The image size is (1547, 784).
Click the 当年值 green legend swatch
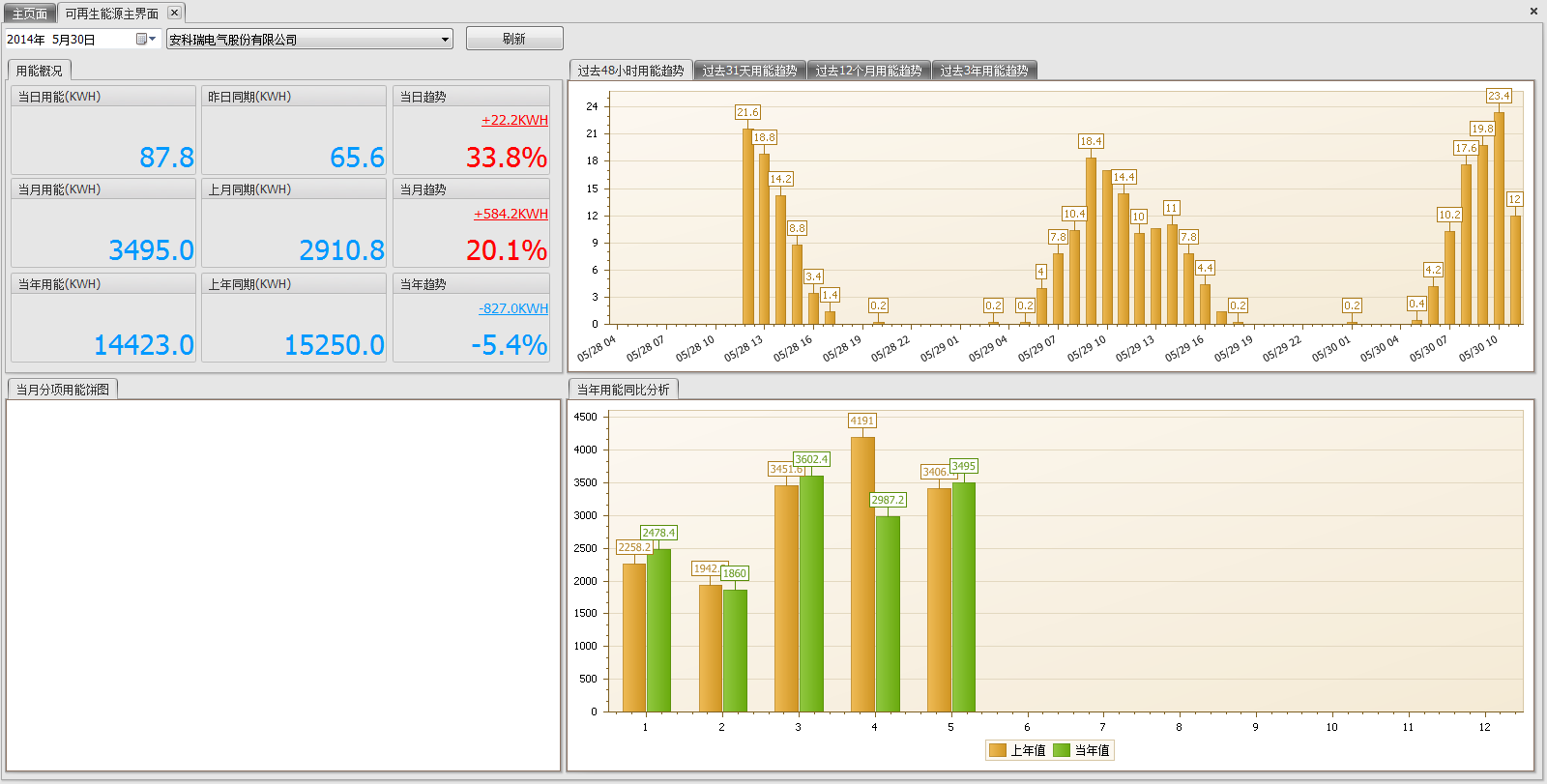[x=1062, y=750]
